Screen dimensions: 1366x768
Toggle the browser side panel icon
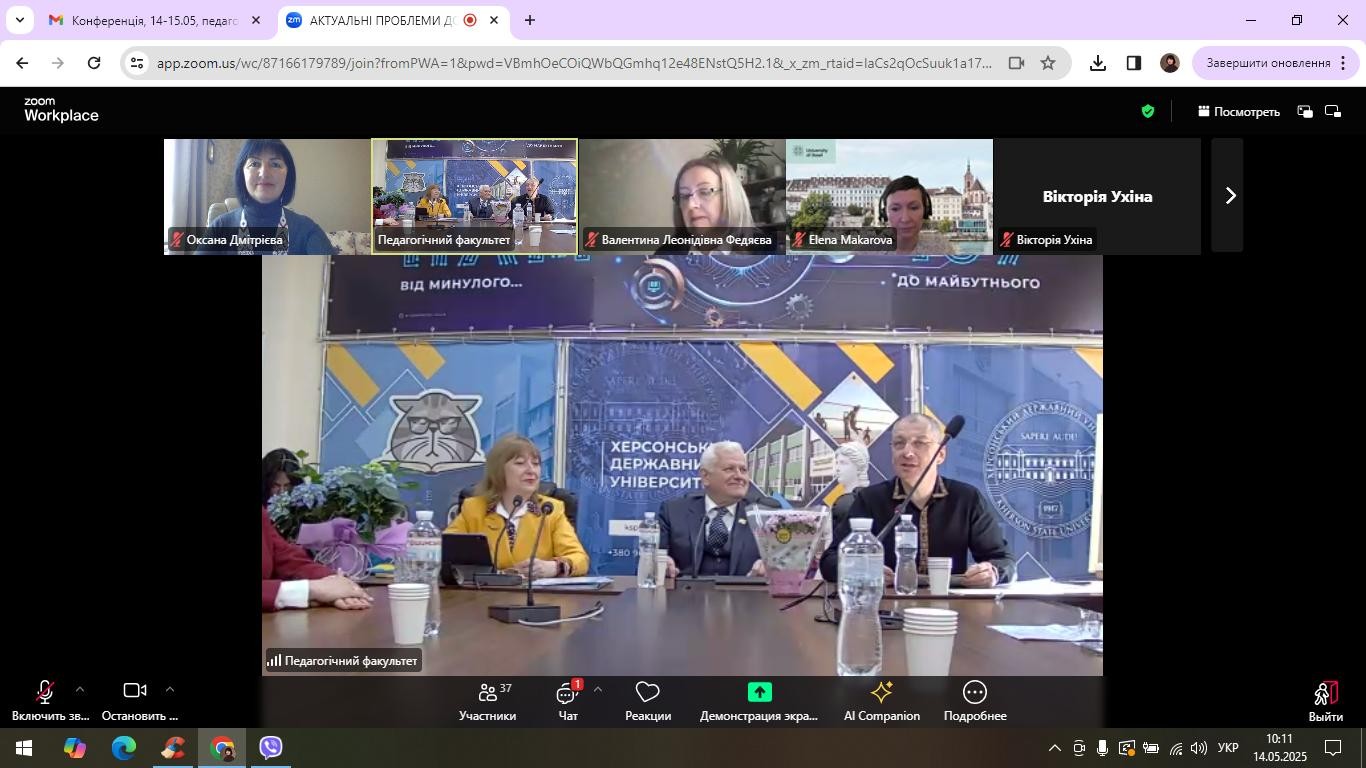[x=1133, y=63]
